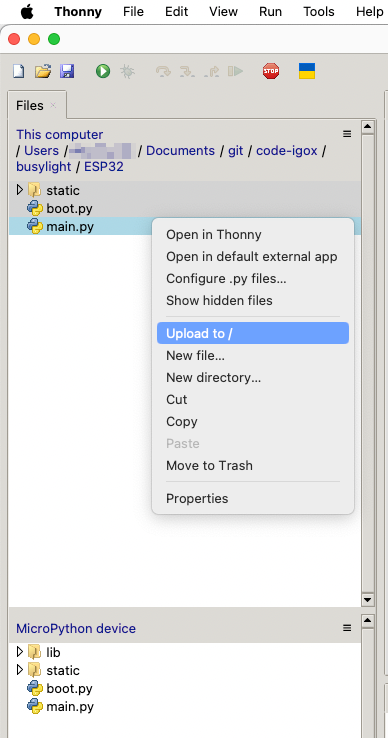Screen dimensions: 388x738
Task: Select local boot.py file row
Action: click(x=185, y=208)
